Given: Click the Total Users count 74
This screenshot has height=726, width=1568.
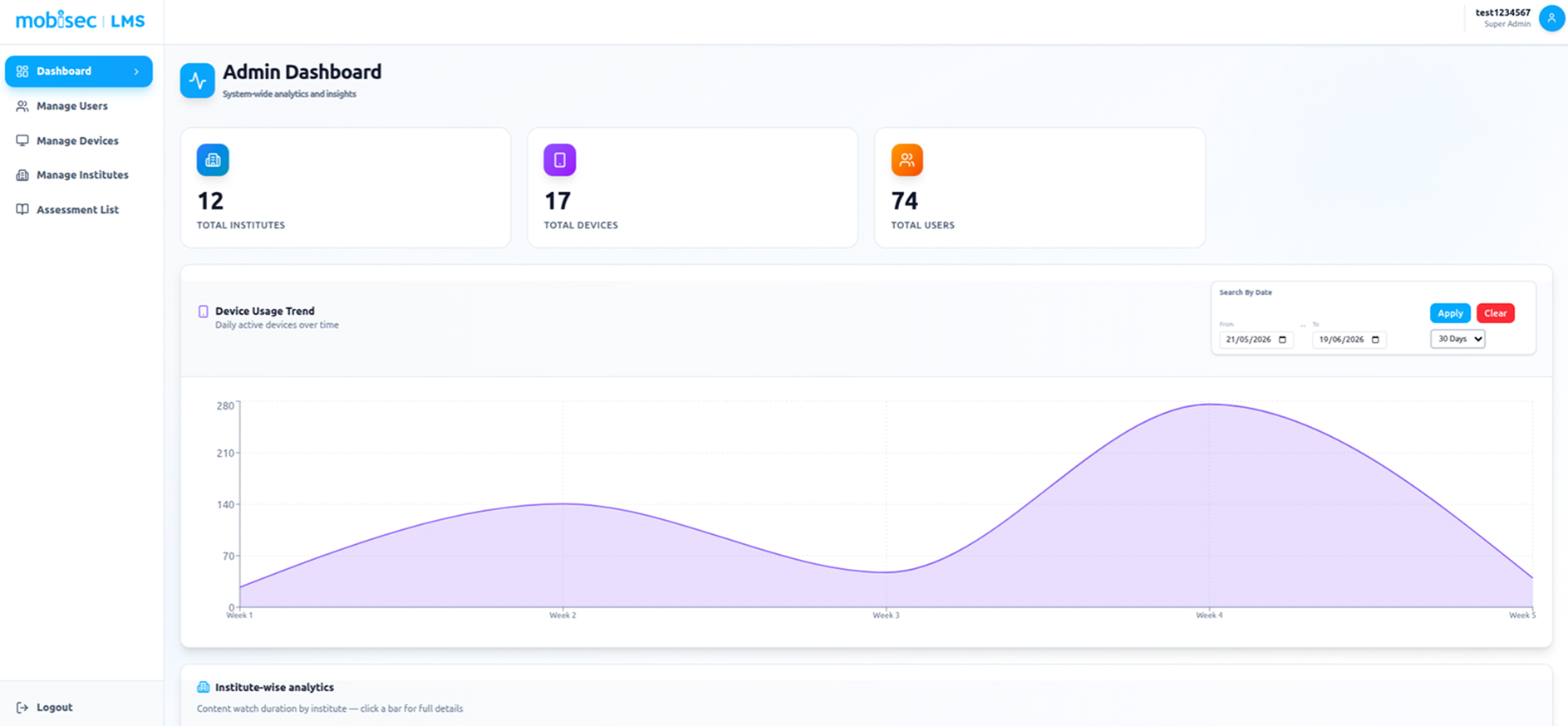Looking at the screenshot, I should tap(905, 201).
